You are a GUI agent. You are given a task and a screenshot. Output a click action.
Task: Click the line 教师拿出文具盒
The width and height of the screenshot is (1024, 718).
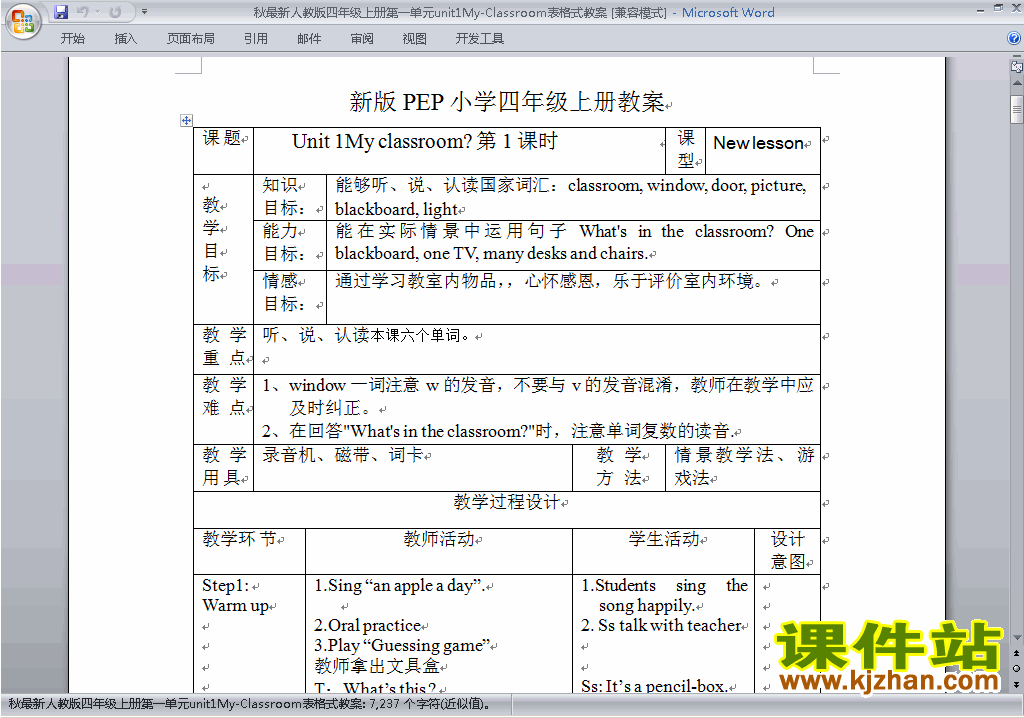(x=377, y=666)
